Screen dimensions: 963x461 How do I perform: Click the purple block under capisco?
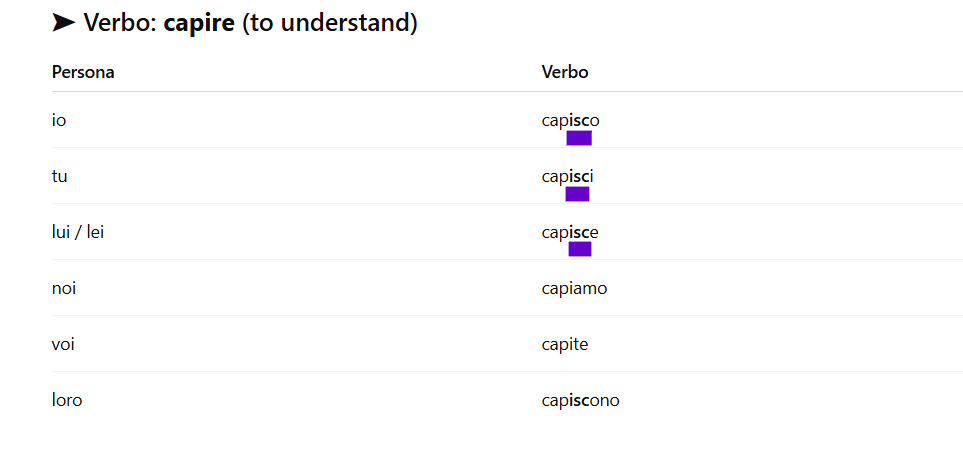tap(579, 138)
